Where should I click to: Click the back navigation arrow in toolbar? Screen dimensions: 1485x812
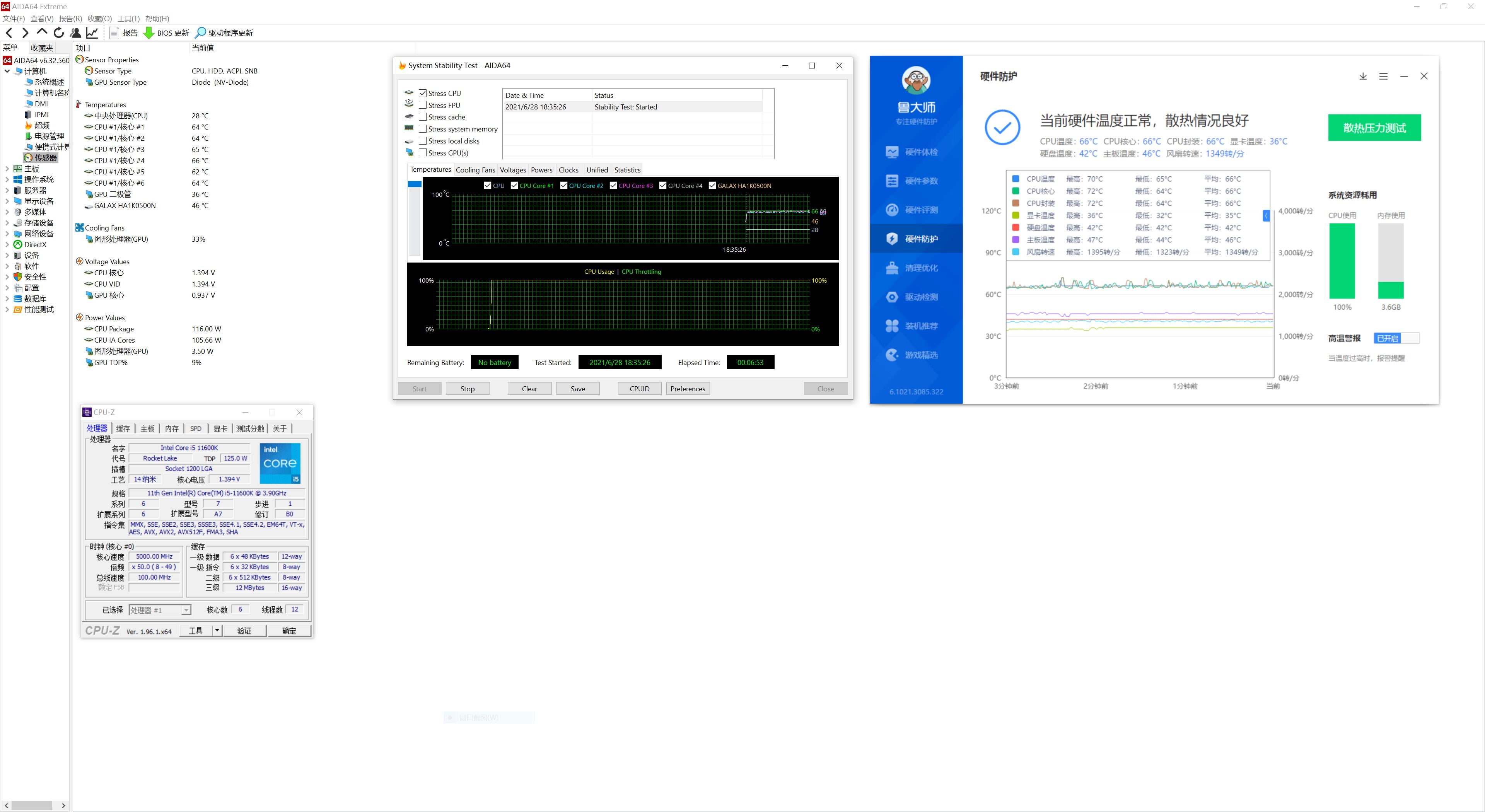point(9,33)
